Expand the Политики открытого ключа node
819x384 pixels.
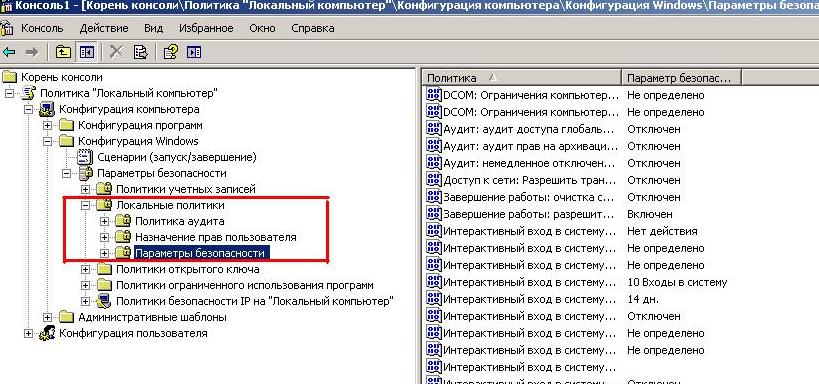[86, 269]
